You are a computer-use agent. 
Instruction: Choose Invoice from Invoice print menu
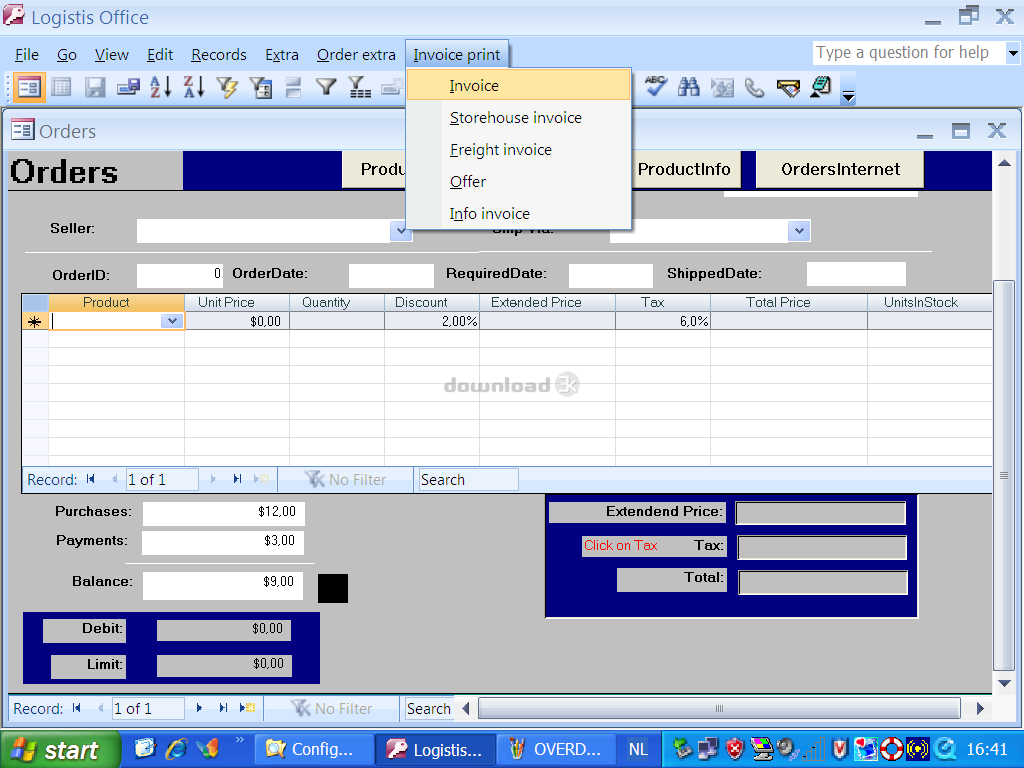519,86
